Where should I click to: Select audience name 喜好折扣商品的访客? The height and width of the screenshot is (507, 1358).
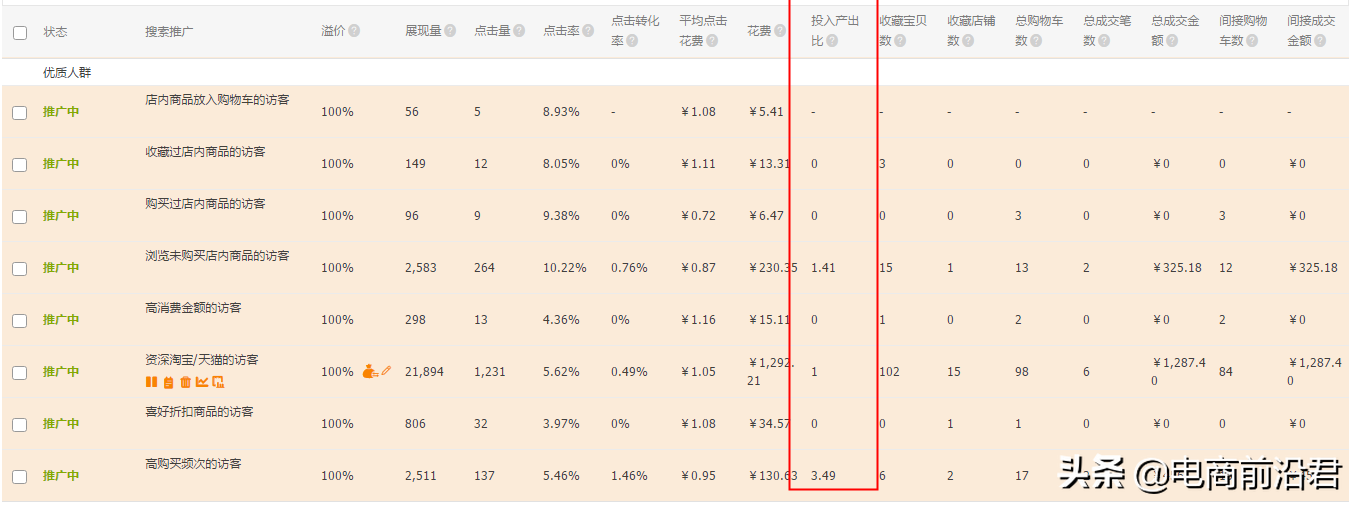(199, 412)
